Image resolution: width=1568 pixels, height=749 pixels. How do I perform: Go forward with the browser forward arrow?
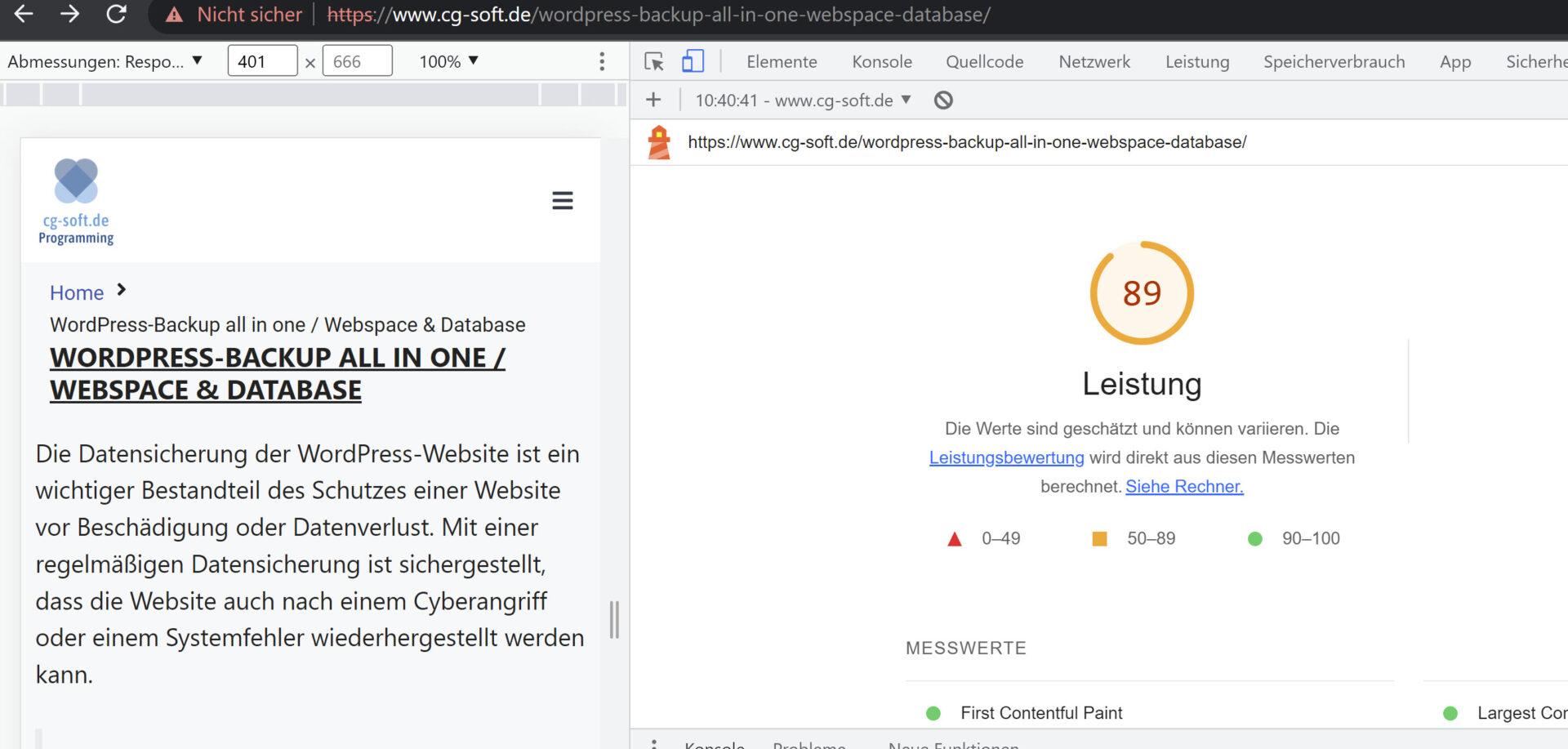coord(69,14)
